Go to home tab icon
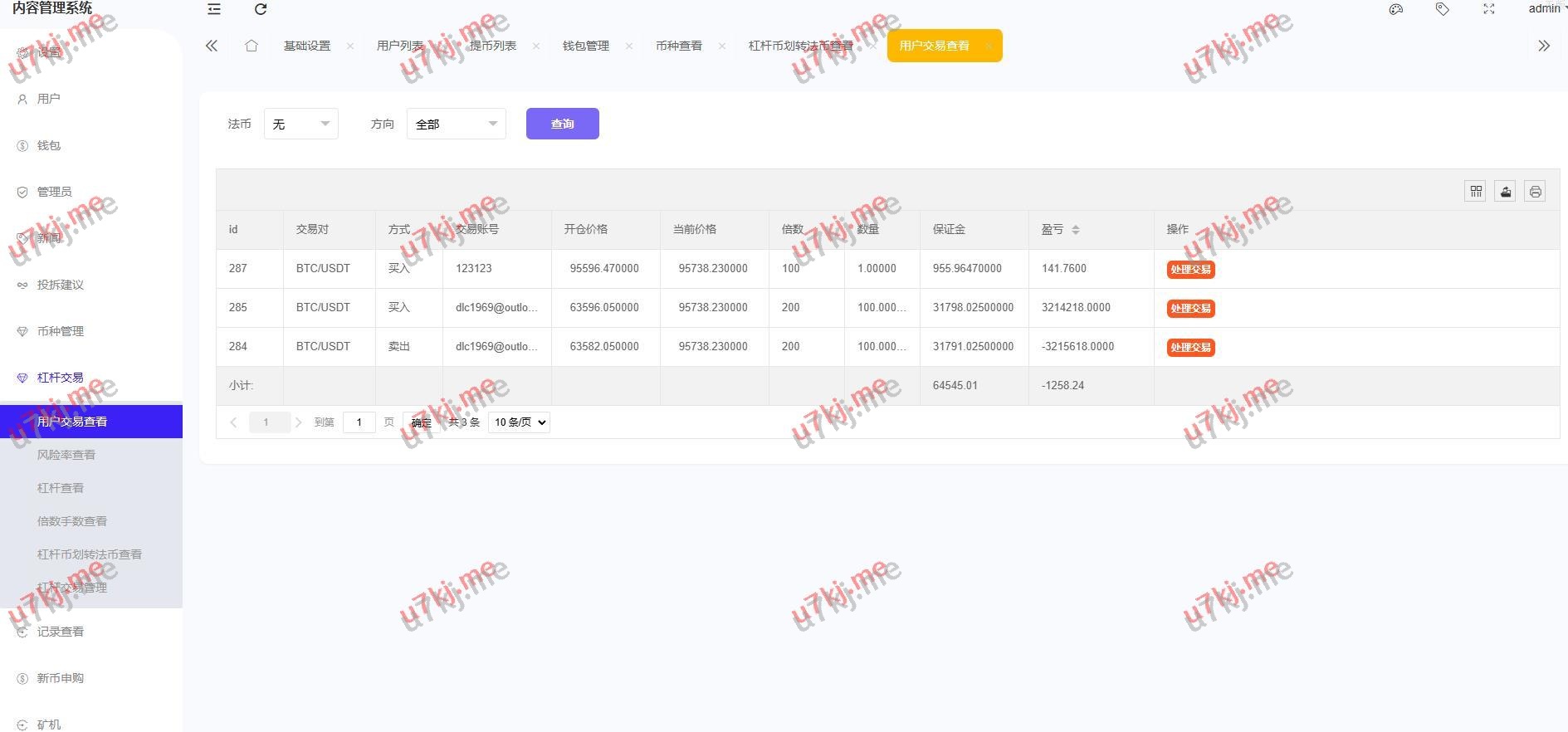The height and width of the screenshot is (732, 1568). pyautogui.click(x=252, y=46)
